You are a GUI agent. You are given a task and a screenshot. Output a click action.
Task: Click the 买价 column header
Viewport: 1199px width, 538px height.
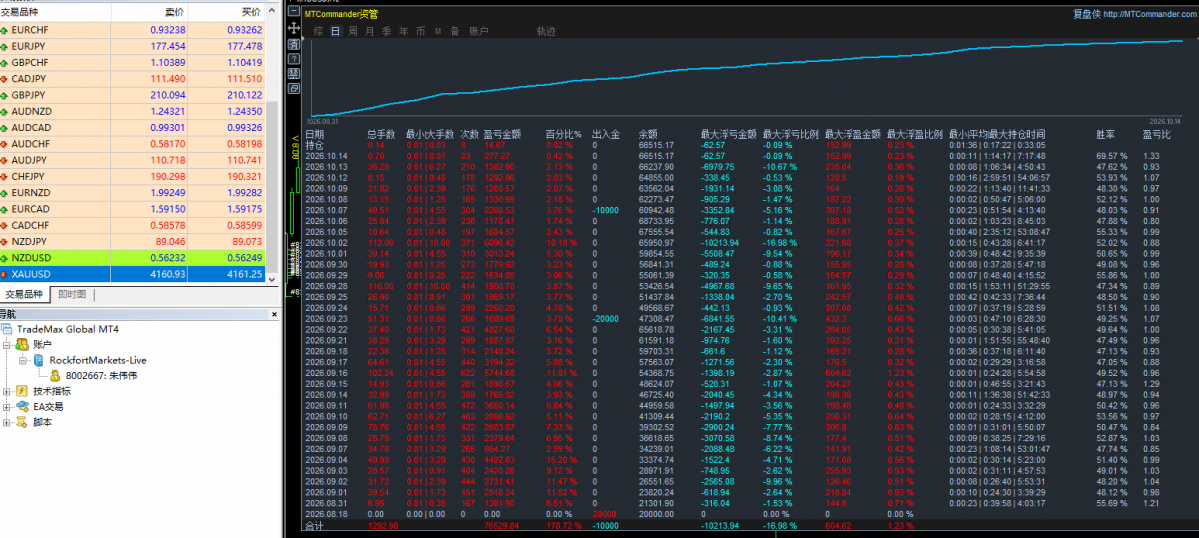coord(226,12)
